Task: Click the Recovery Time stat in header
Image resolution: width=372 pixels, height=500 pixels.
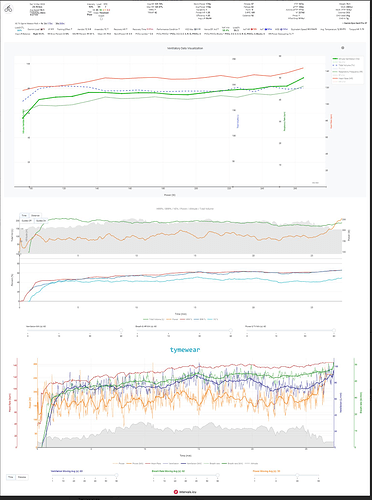Action: pos(143,29)
